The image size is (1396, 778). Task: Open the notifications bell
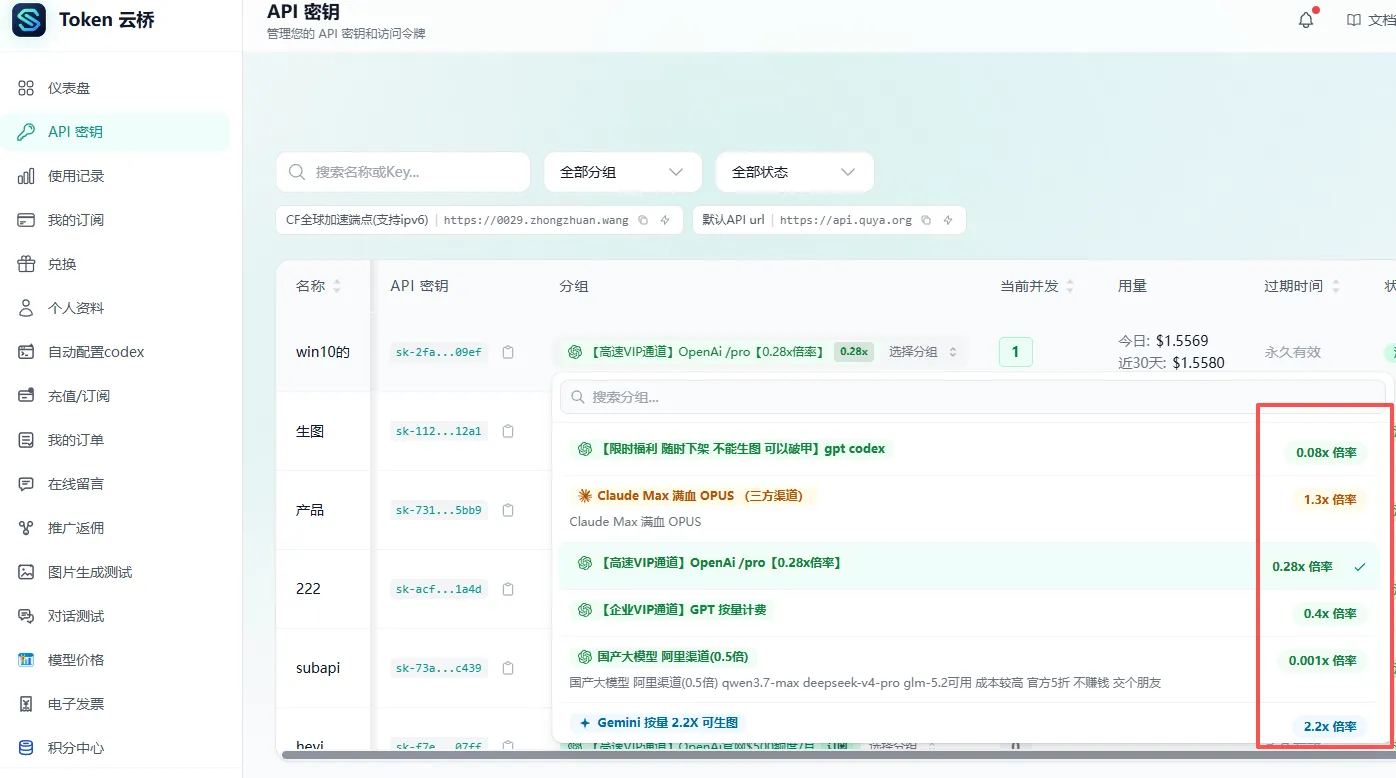pyautogui.click(x=1306, y=20)
